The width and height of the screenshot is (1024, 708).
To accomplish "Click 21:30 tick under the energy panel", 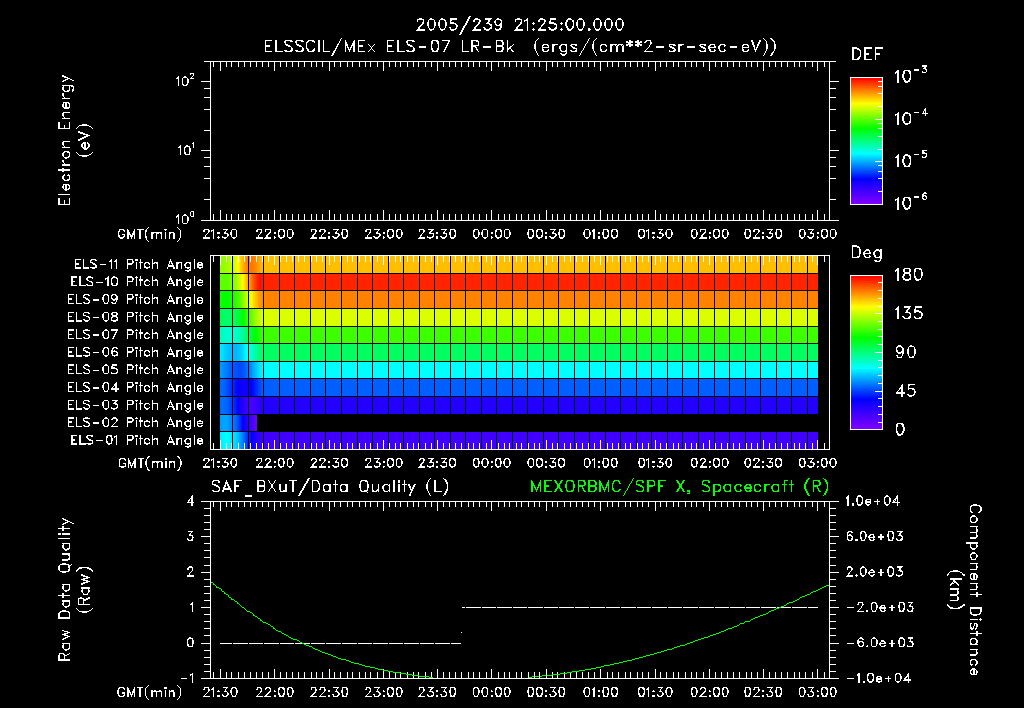I will click(220, 234).
